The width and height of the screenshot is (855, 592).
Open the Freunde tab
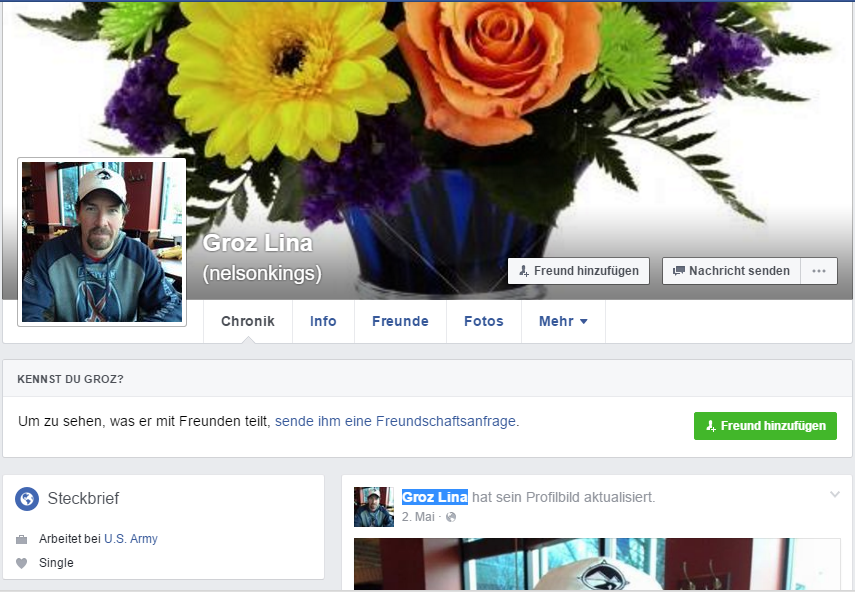(x=400, y=321)
